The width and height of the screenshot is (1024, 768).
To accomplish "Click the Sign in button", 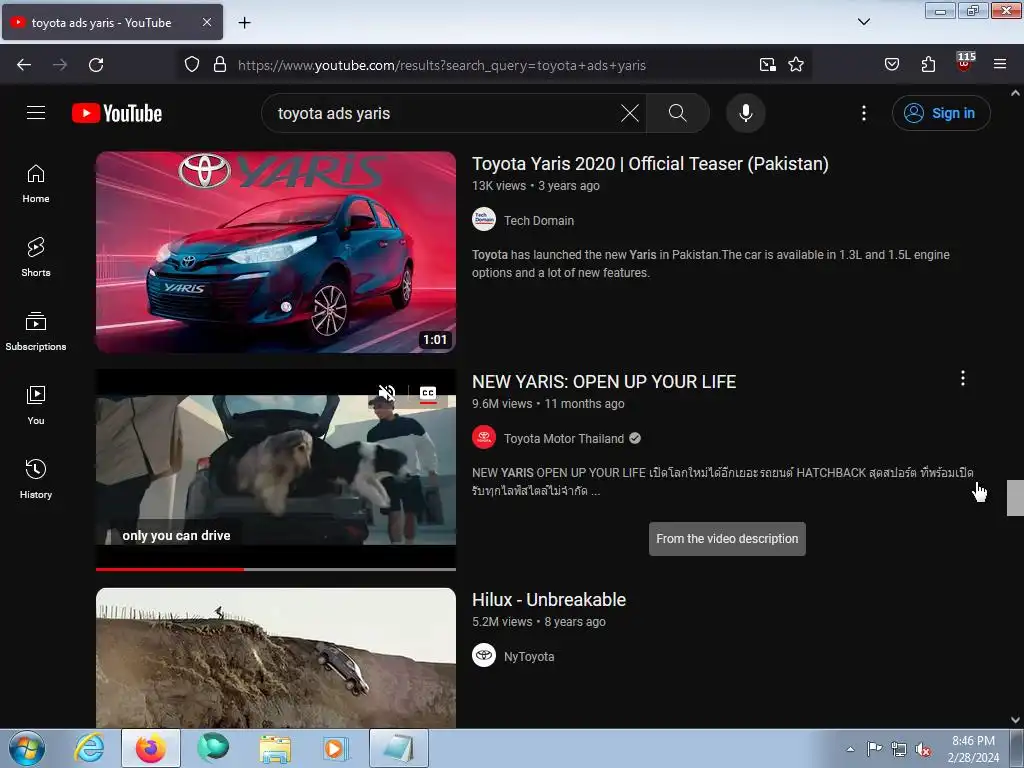I will pyautogui.click(x=941, y=113).
